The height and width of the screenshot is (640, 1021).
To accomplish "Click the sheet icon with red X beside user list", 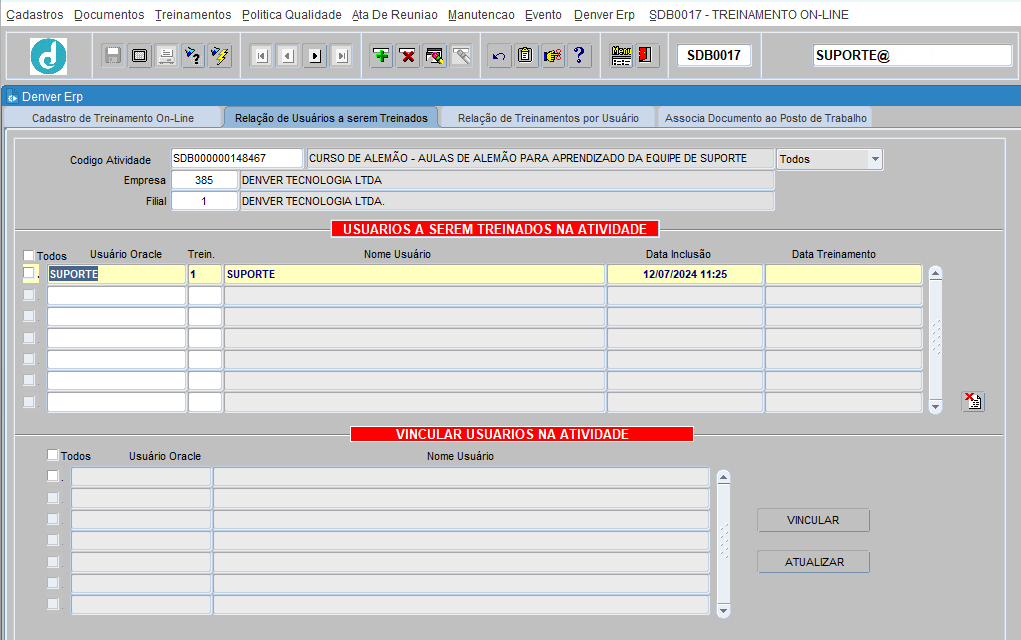I will (973, 401).
